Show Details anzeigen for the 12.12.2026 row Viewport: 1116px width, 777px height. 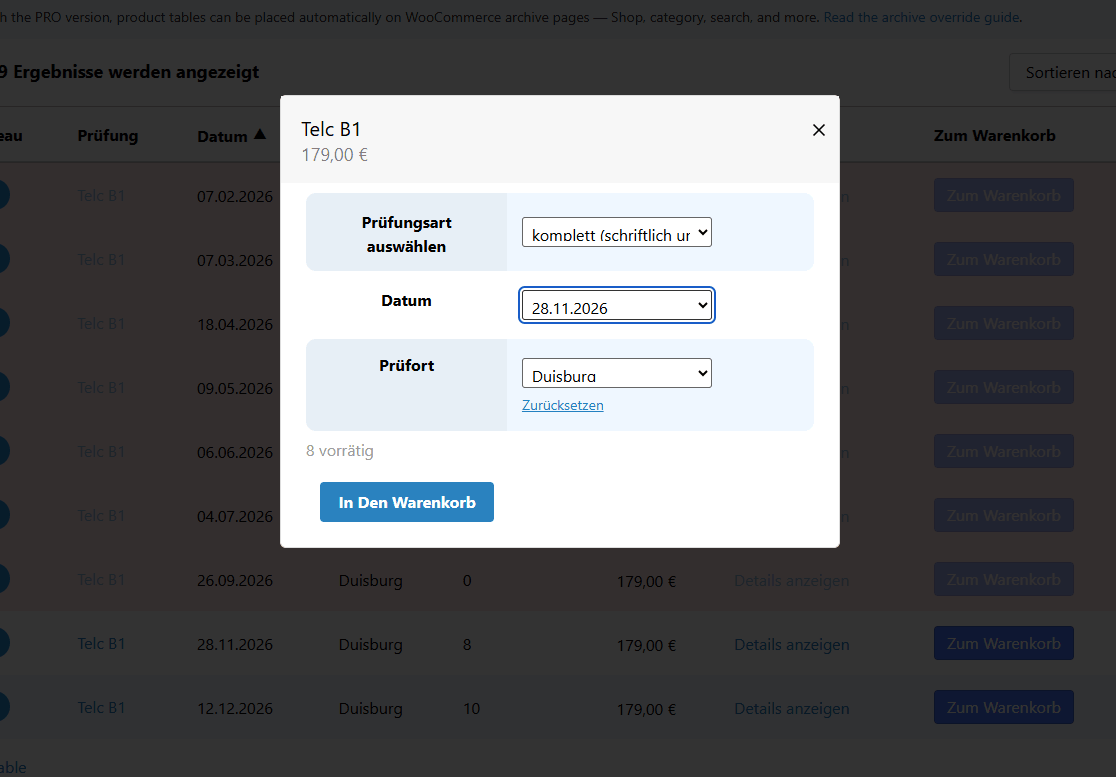coord(791,709)
